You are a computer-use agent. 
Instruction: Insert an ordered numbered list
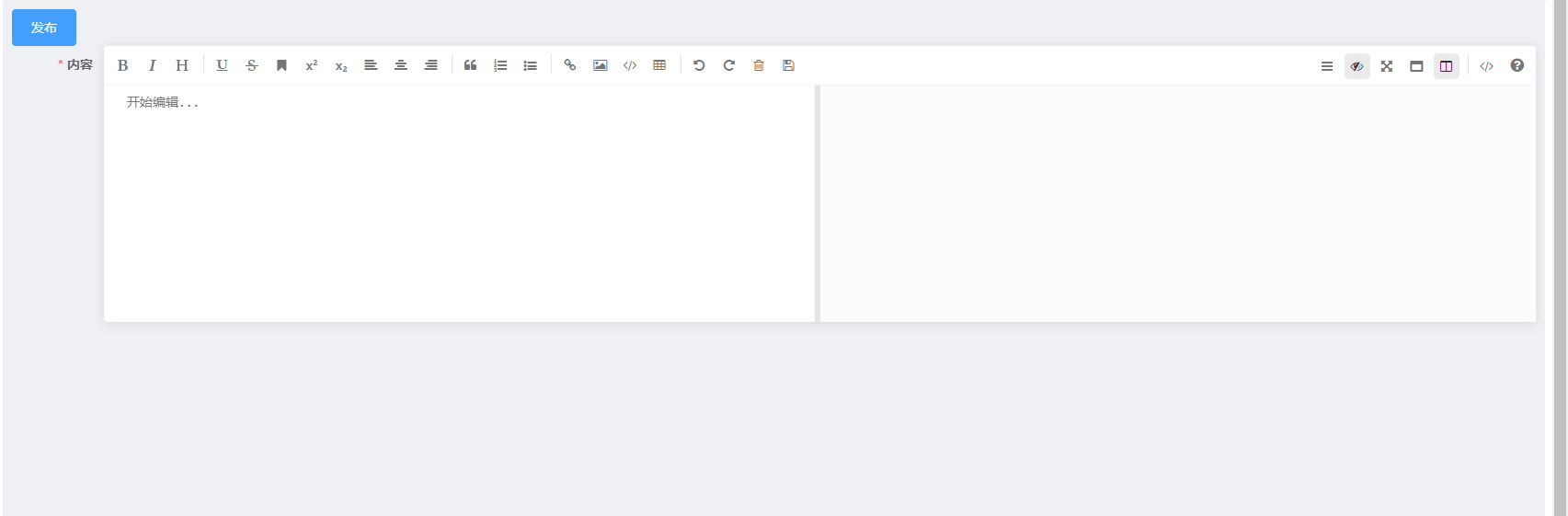click(x=500, y=65)
